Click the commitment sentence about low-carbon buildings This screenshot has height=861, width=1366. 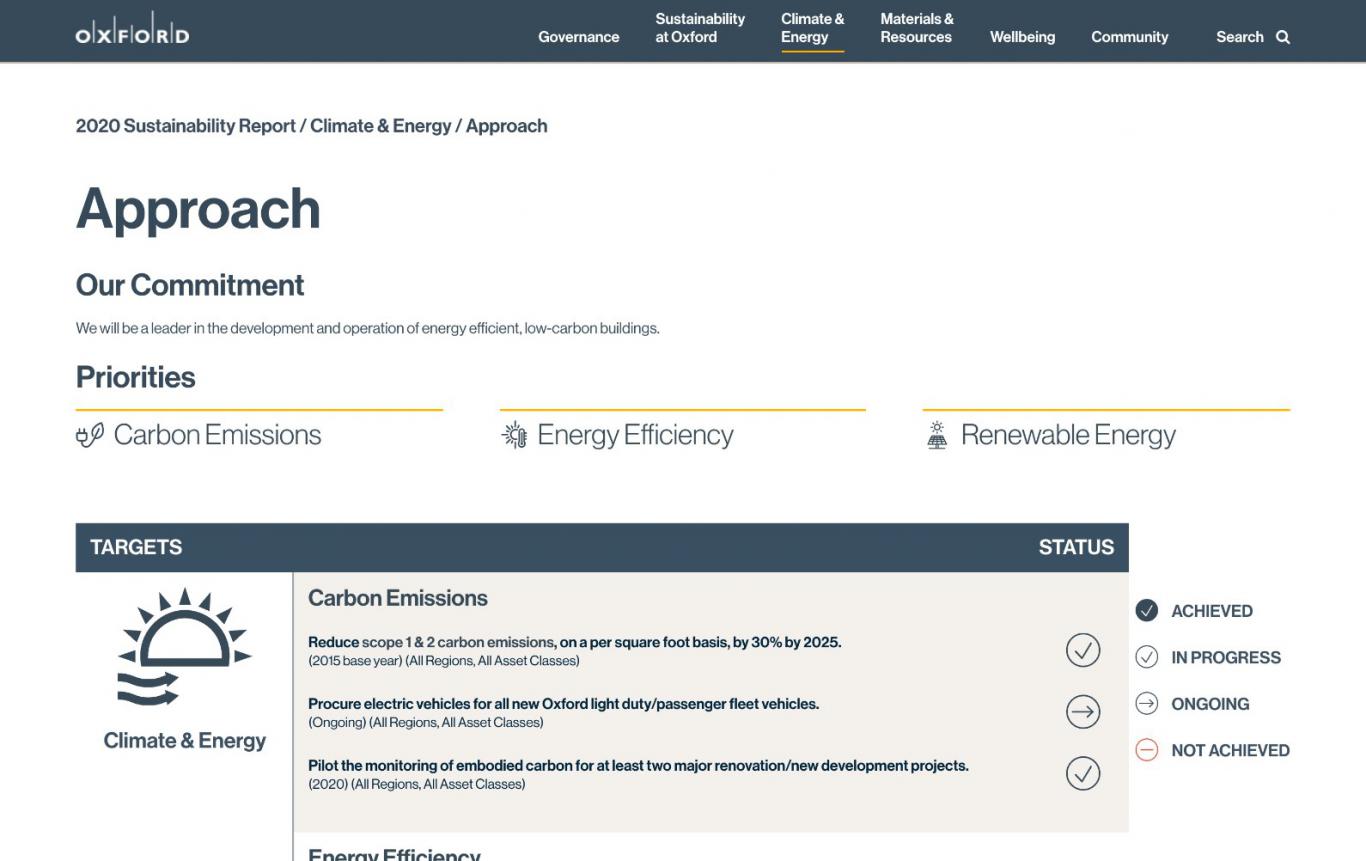coord(368,328)
